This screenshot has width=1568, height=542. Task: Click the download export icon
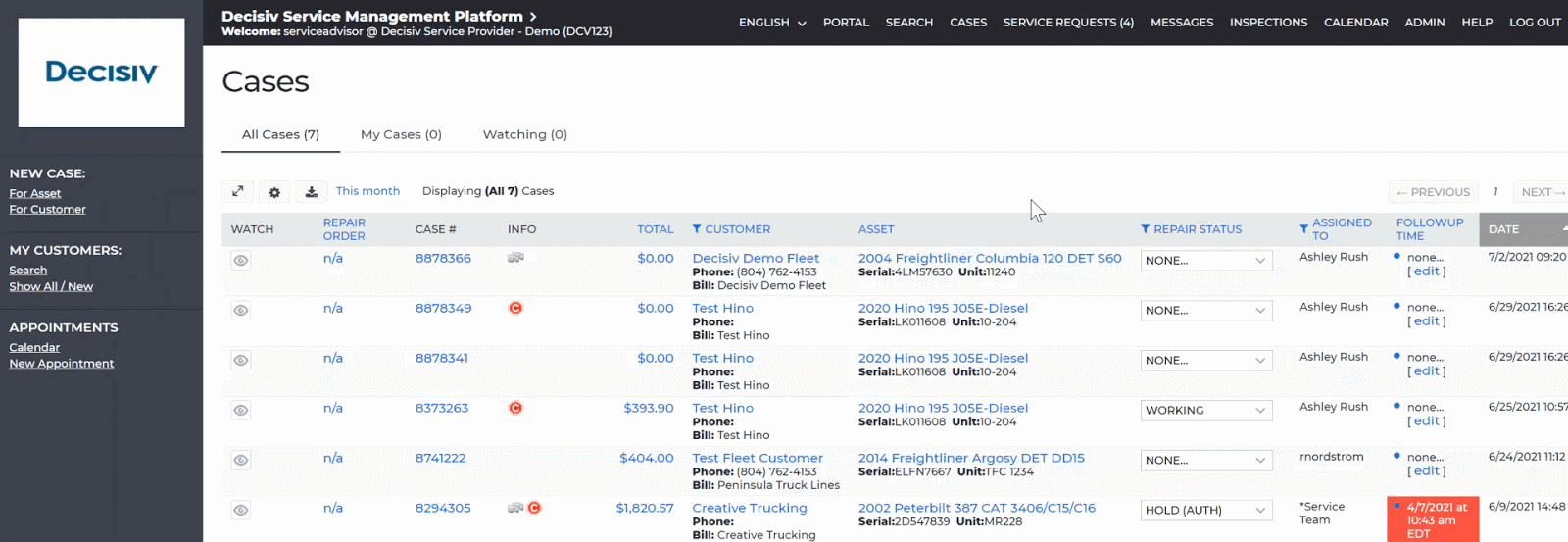(312, 192)
